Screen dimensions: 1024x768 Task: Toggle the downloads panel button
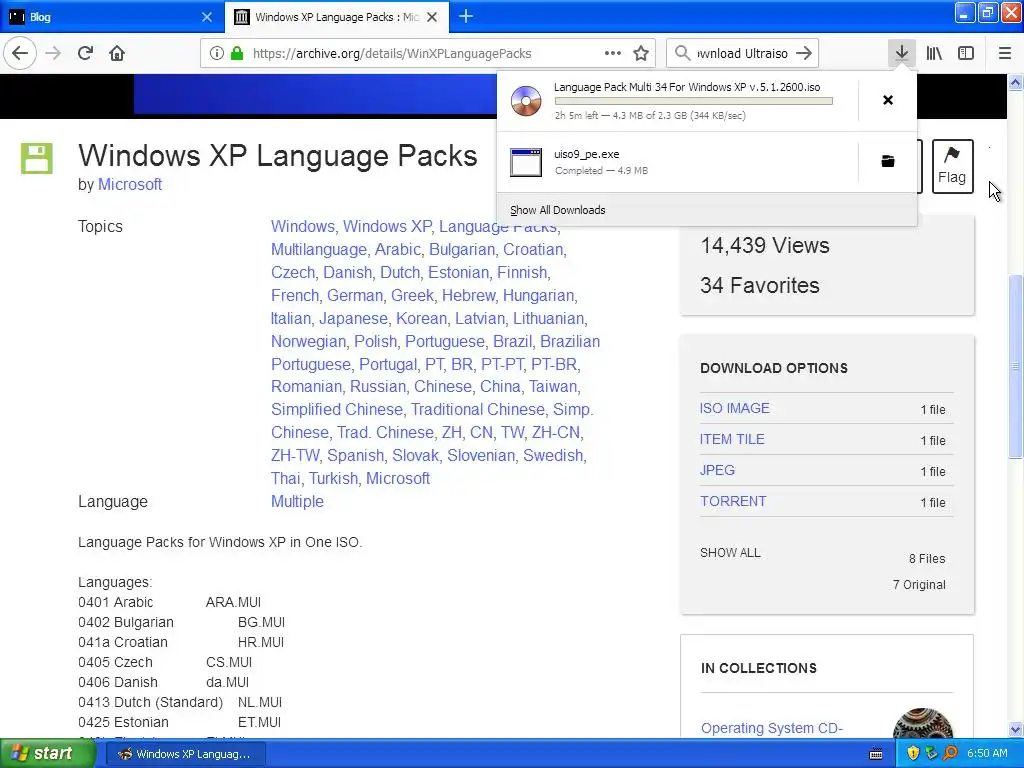pos(901,53)
